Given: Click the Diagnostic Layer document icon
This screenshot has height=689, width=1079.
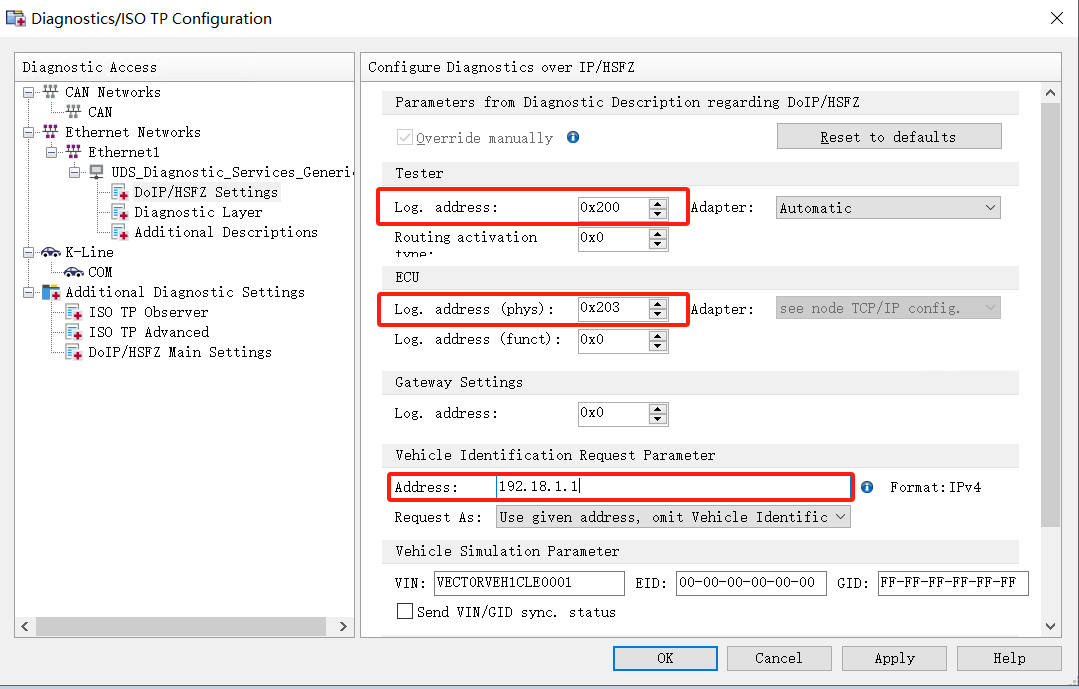Looking at the screenshot, I should tap(119, 212).
